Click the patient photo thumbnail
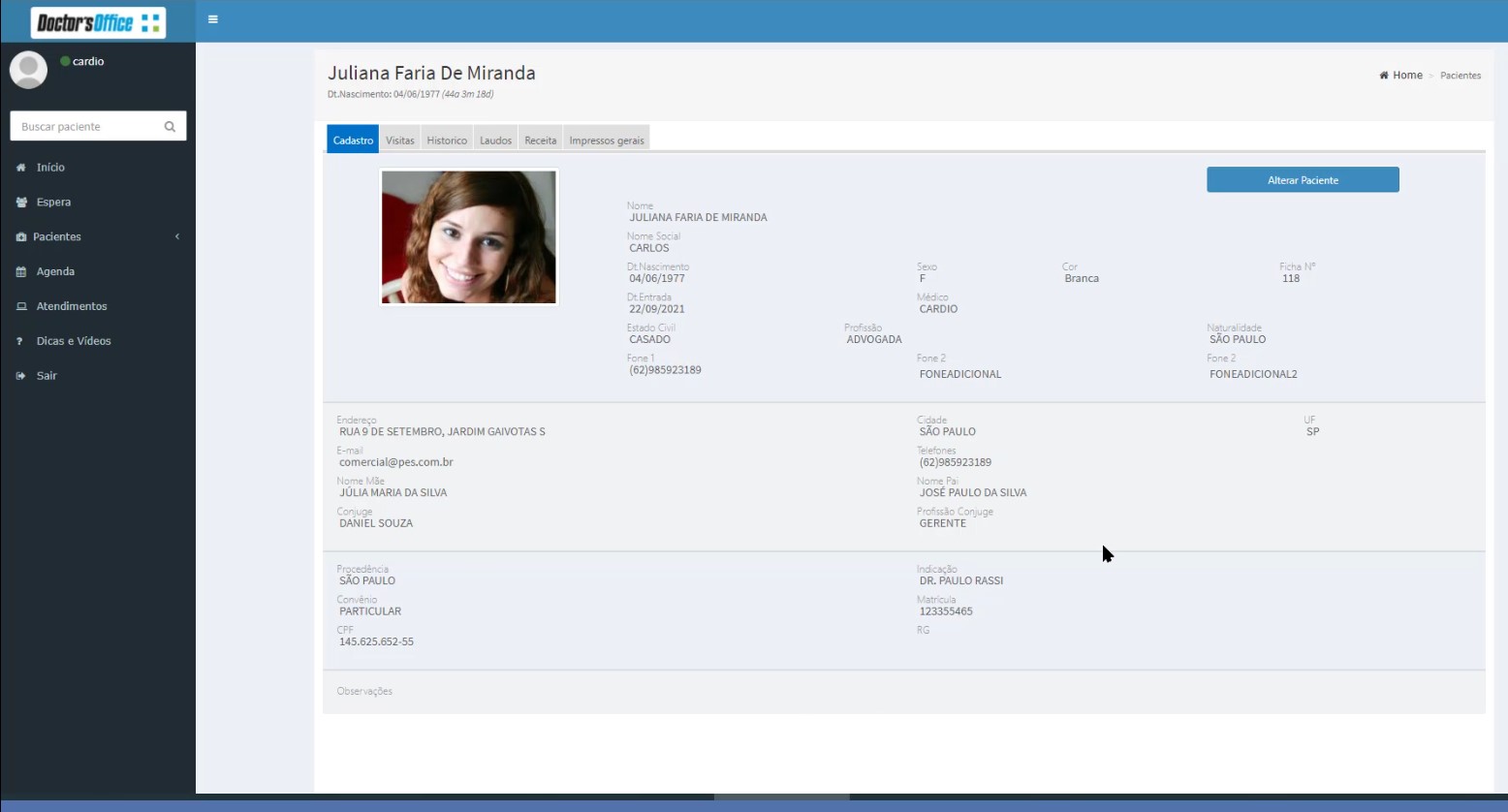This screenshot has height=812, width=1508. click(x=469, y=237)
